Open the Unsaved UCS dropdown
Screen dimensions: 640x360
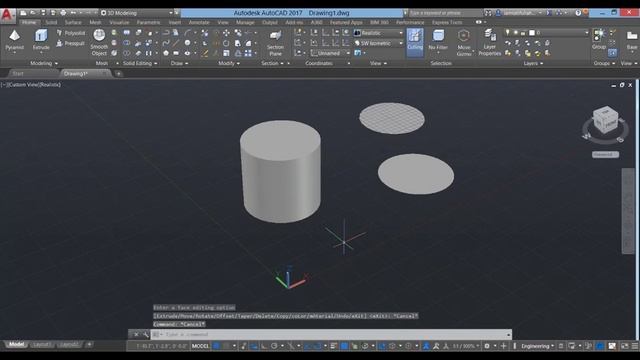330,53
